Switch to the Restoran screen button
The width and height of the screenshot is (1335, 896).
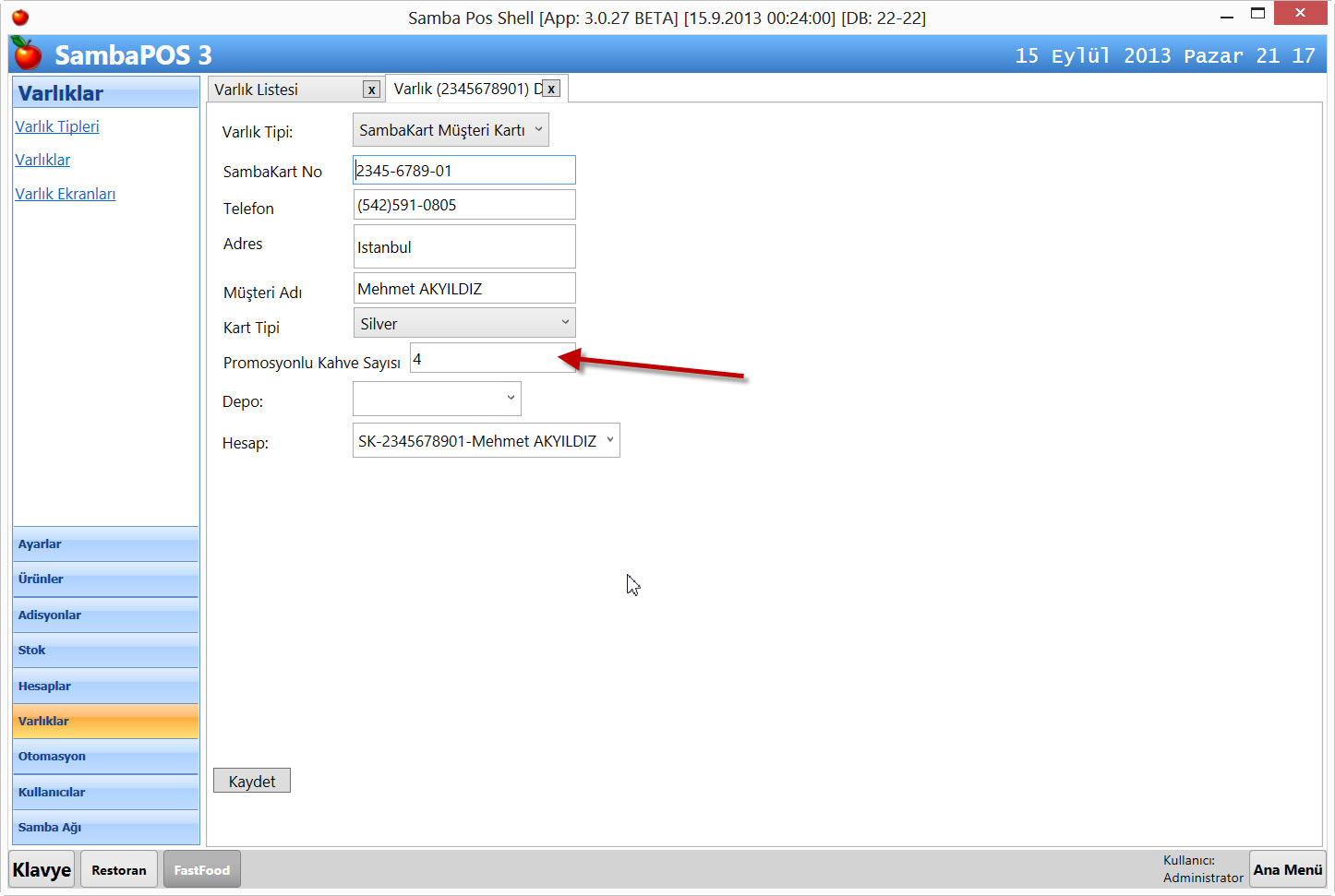click(119, 870)
